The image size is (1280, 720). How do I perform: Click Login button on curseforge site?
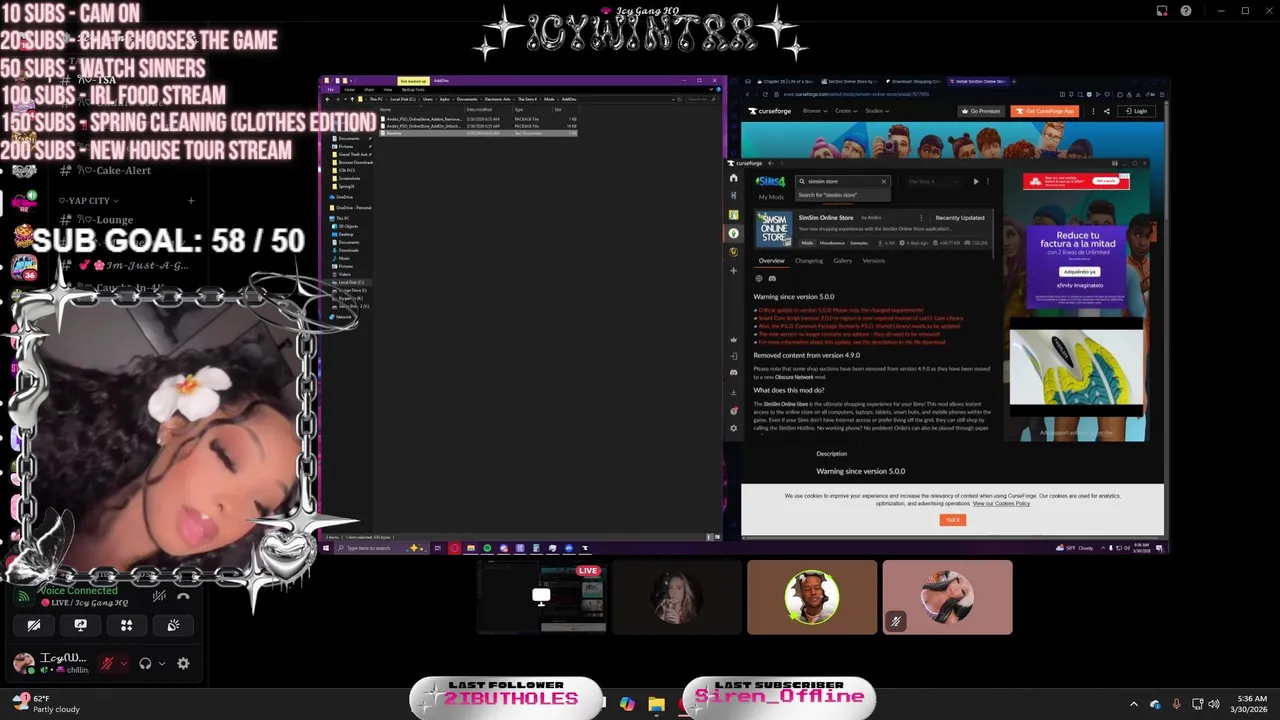1136,111
